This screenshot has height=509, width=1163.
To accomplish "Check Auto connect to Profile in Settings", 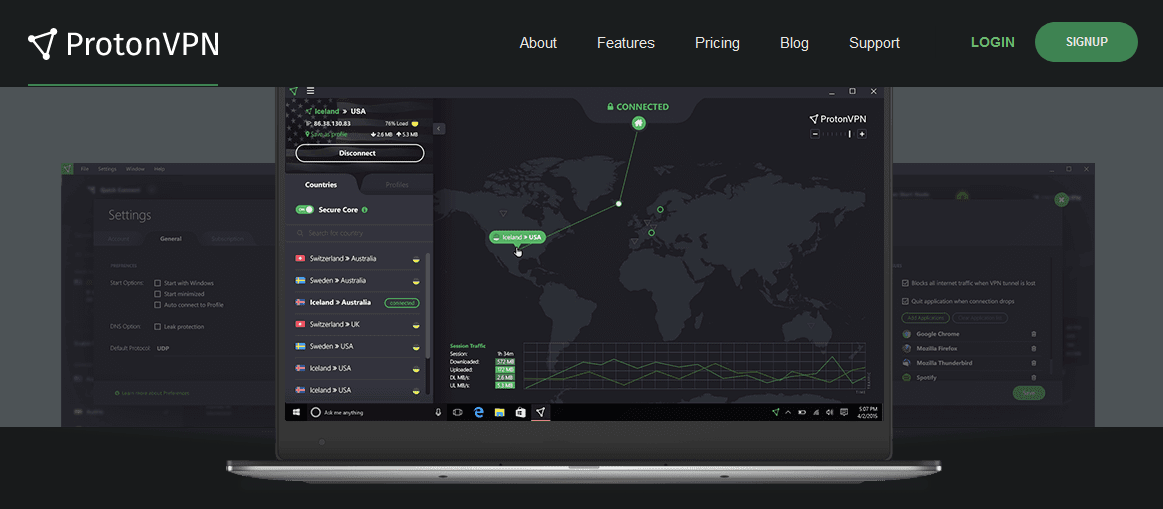I will click(157, 305).
